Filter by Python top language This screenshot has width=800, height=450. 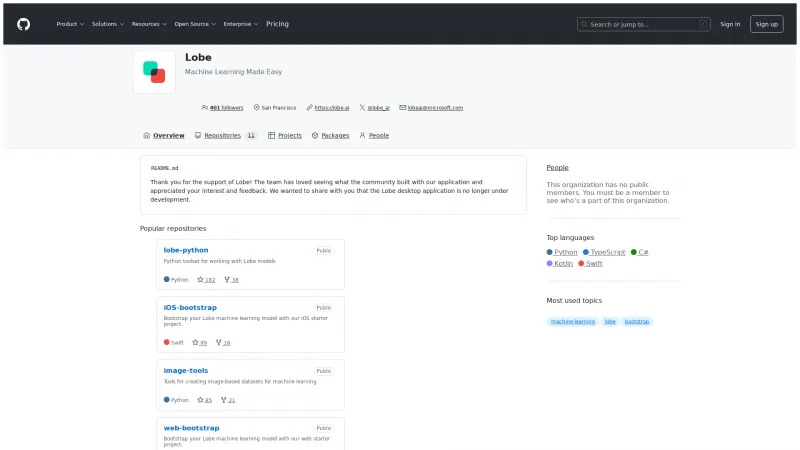pos(562,252)
